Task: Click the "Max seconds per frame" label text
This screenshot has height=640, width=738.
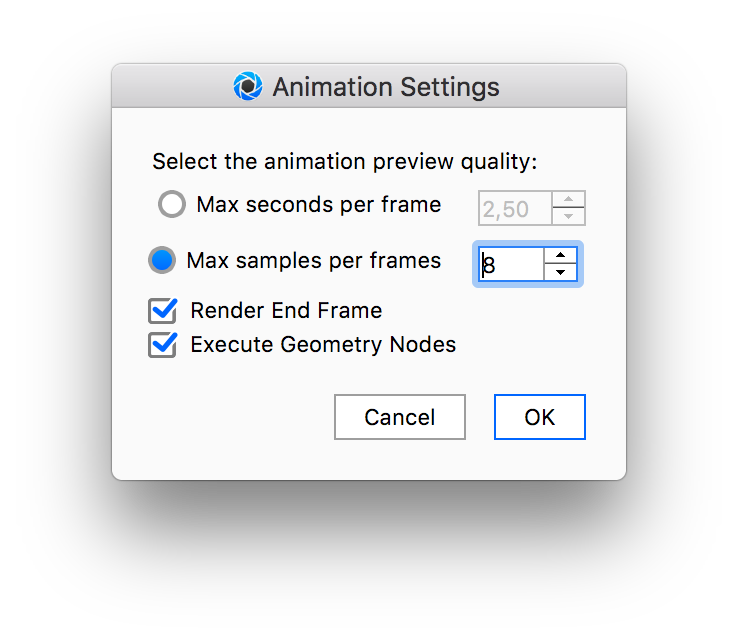Action: tap(318, 205)
